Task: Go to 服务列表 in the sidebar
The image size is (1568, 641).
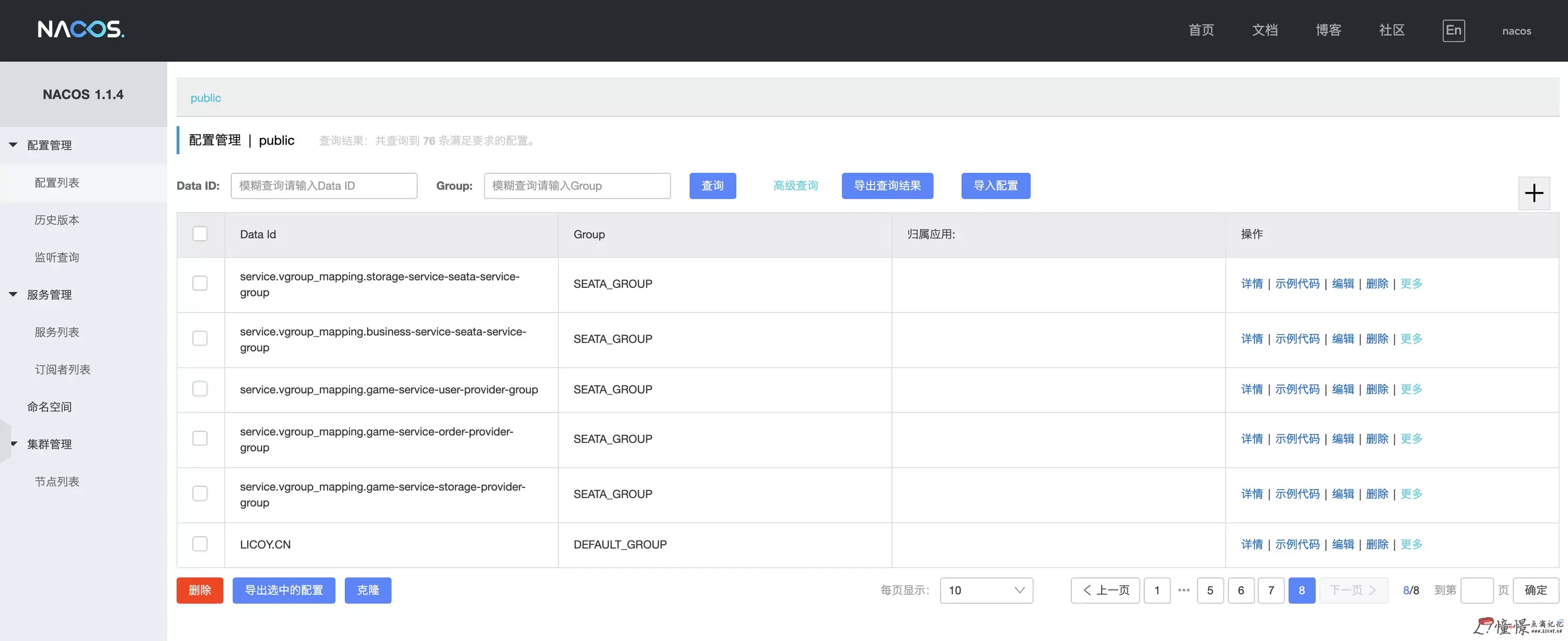Action: click(x=57, y=332)
